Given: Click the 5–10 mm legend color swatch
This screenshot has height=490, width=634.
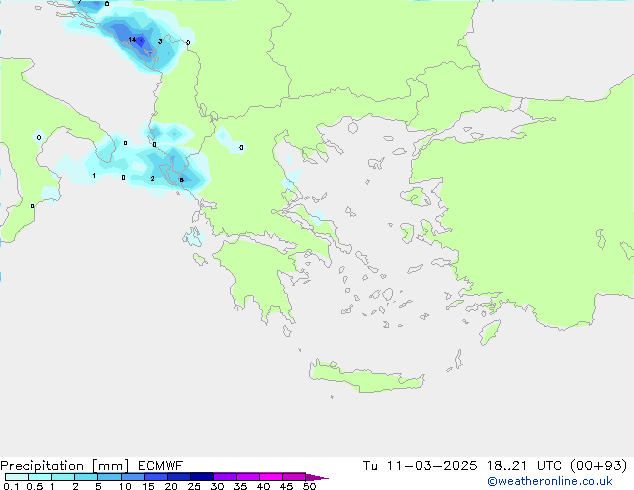Looking at the screenshot, I should point(109,477).
